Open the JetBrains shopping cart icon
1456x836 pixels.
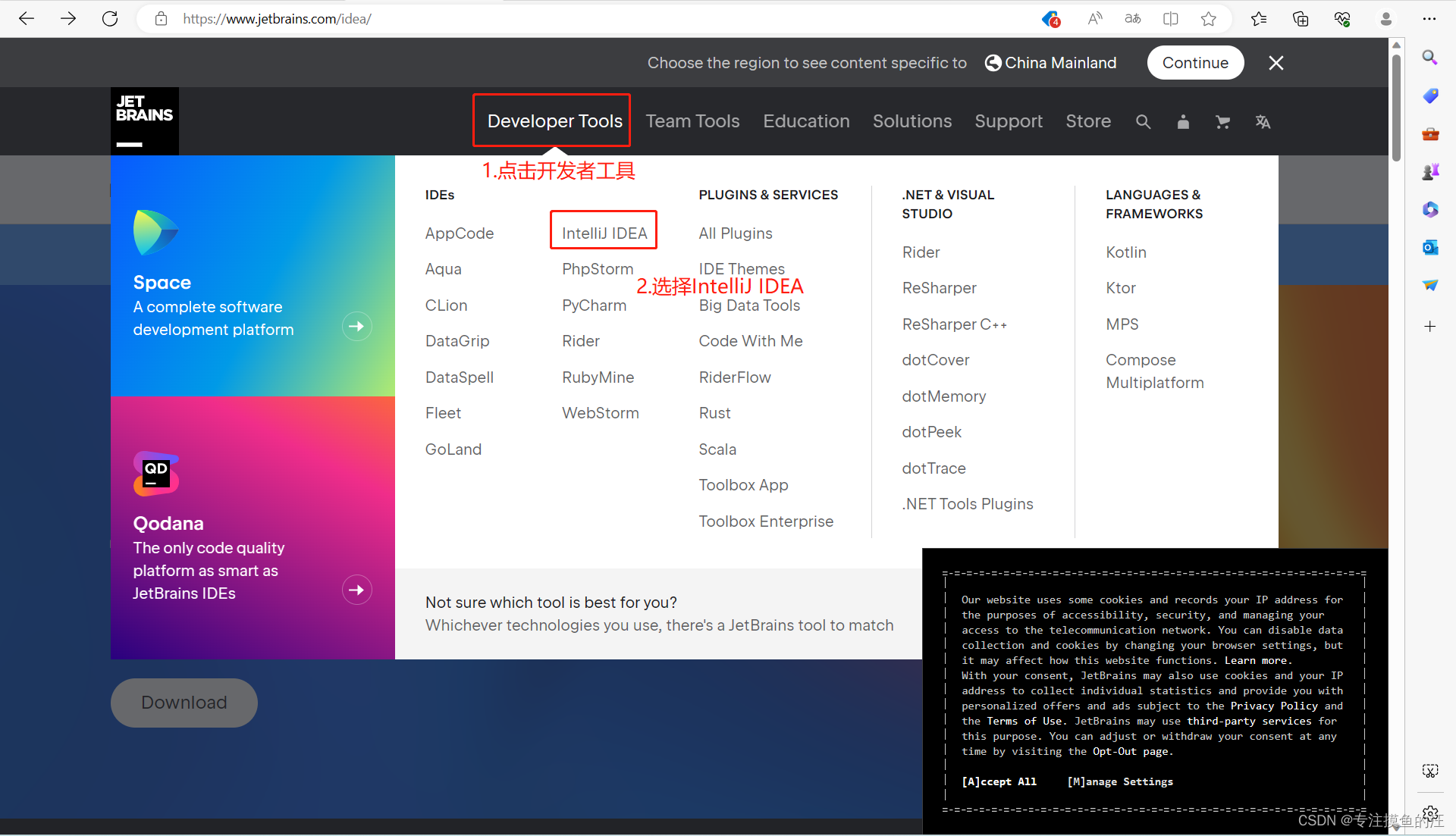tap(1222, 122)
